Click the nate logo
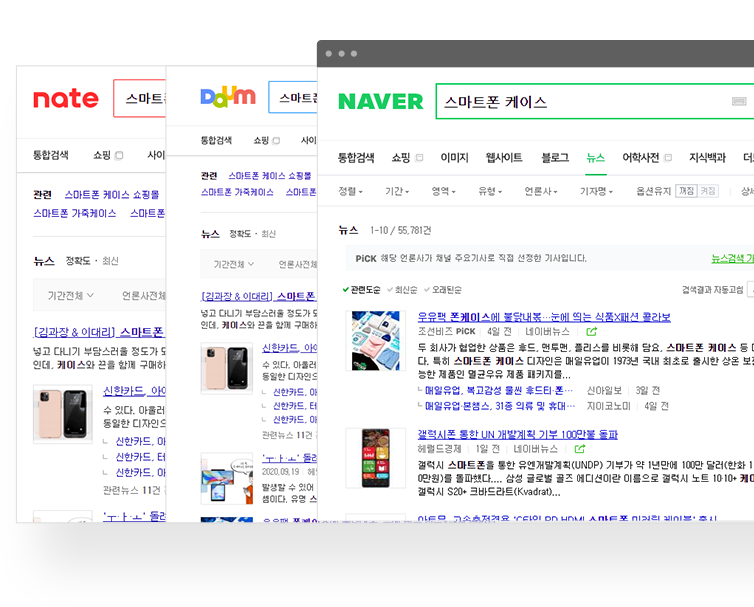This screenshot has width=754, height=607. (66, 99)
